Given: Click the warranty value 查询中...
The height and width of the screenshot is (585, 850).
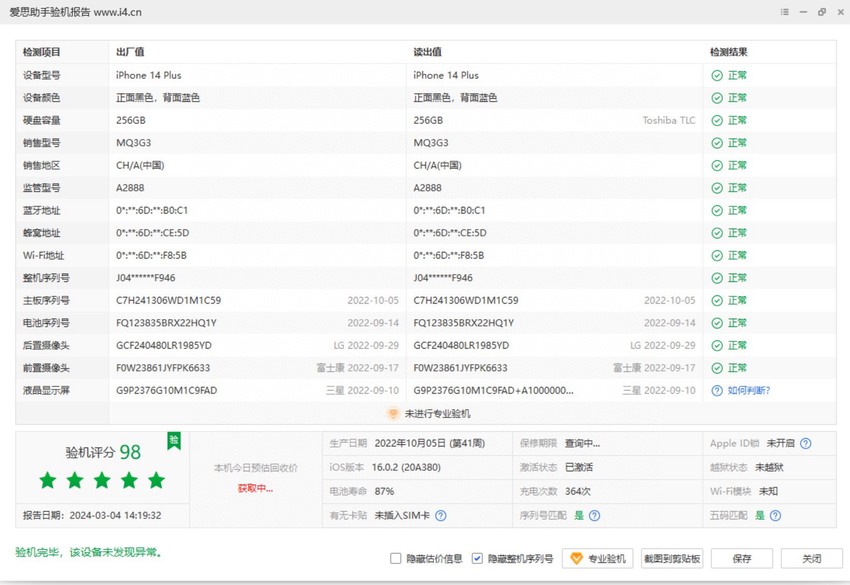Looking at the screenshot, I should click(x=582, y=443).
